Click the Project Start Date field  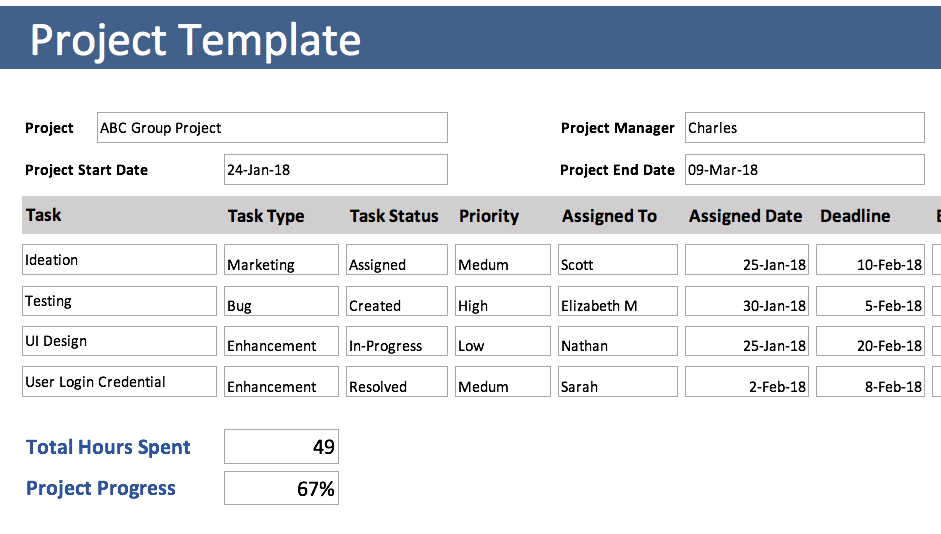click(335, 170)
